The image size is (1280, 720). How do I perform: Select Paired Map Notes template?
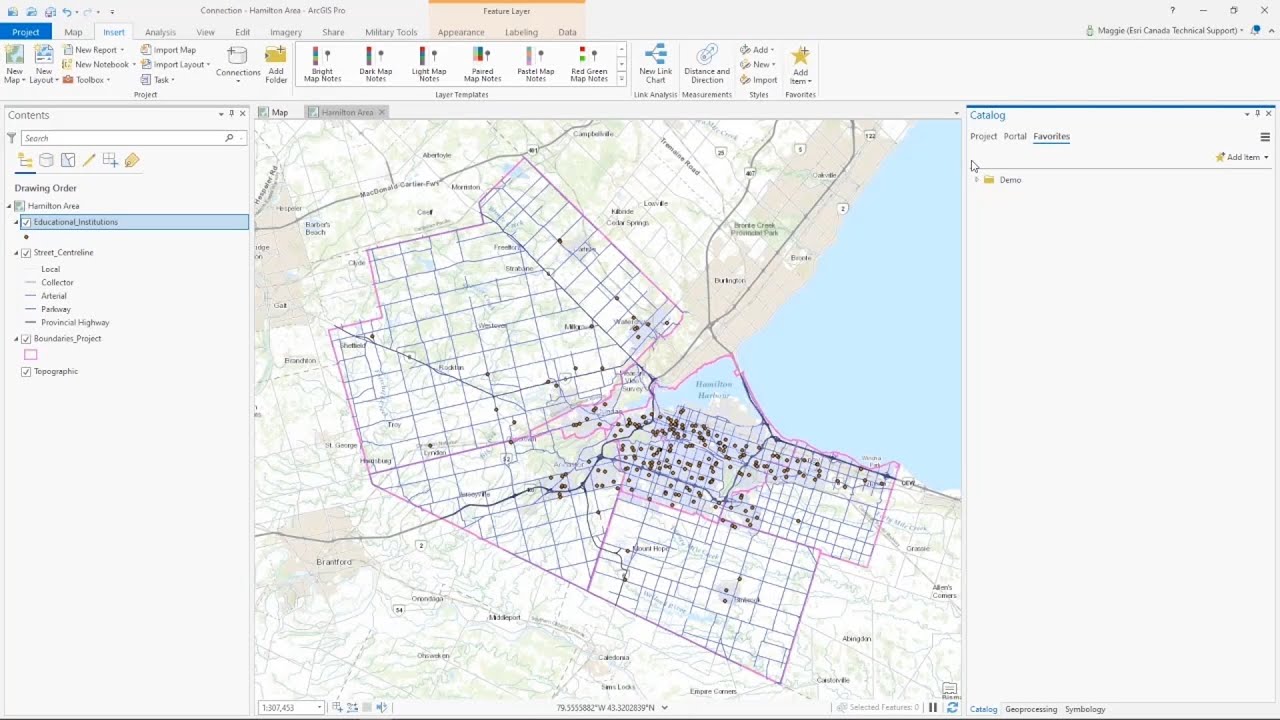[x=482, y=65]
